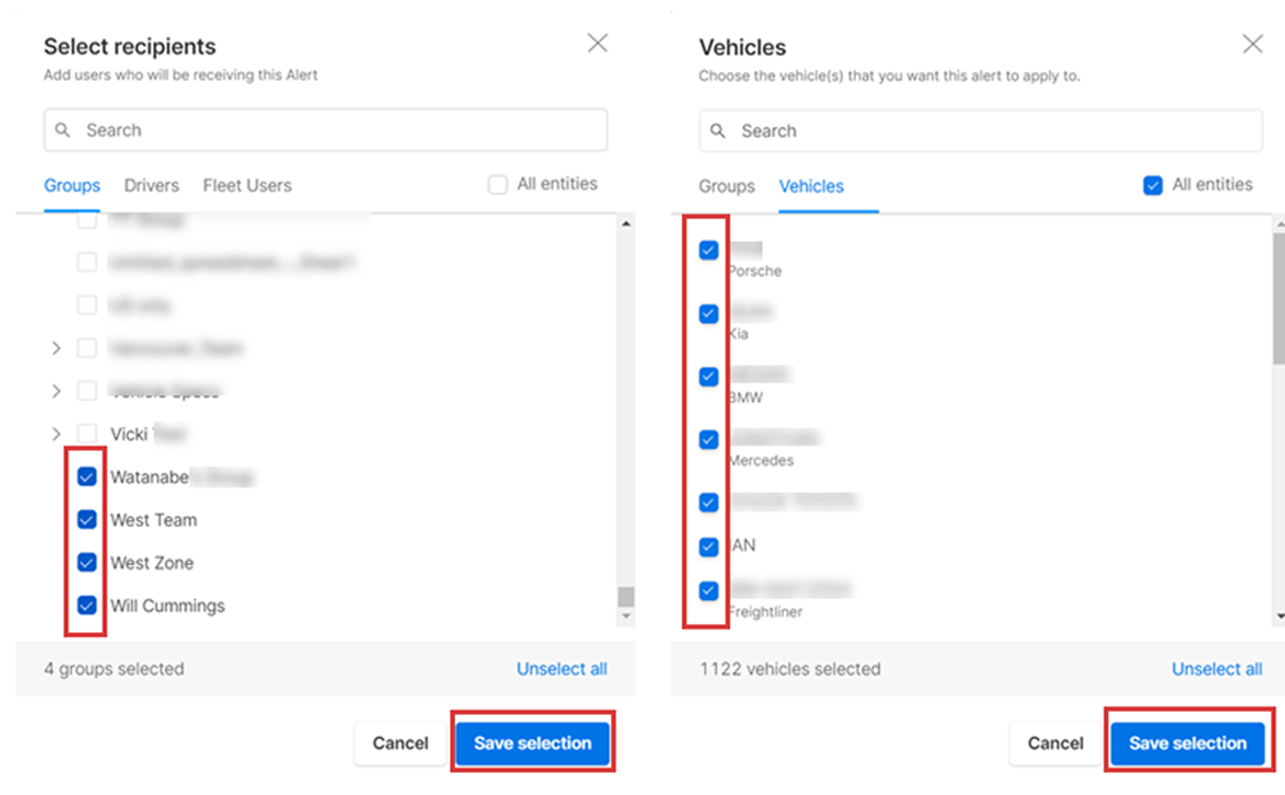Image resolution: width=1285 pixels, height=795 pixels.
Task: Click scroll-up arrow in recipients list
Action: tap(626, 223)
